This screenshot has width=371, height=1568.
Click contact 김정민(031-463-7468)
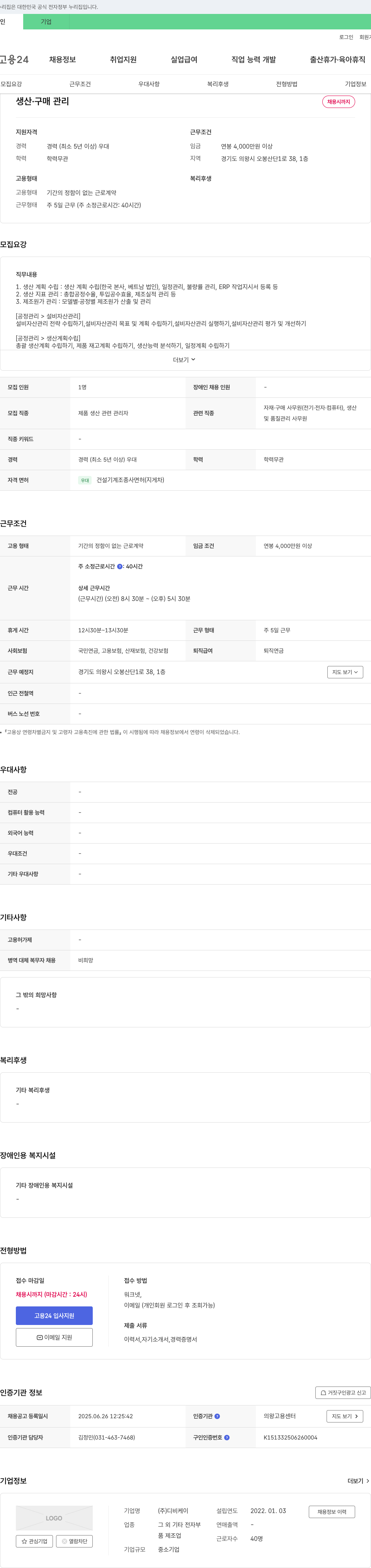click(106, 1437)
